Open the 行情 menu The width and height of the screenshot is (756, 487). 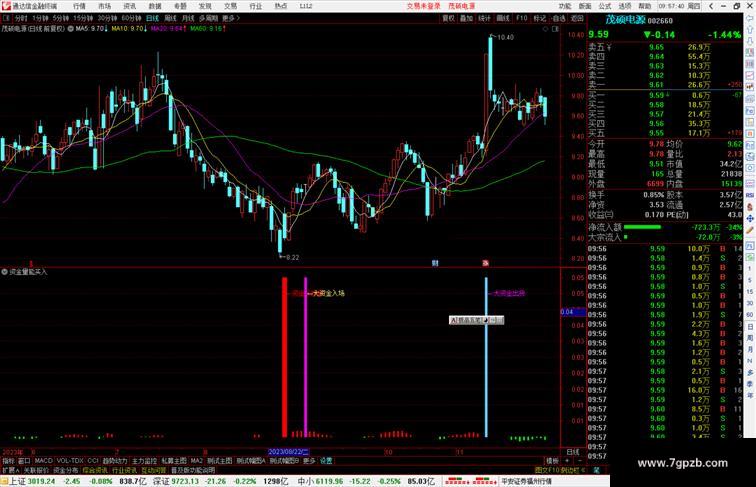point(79,6)
